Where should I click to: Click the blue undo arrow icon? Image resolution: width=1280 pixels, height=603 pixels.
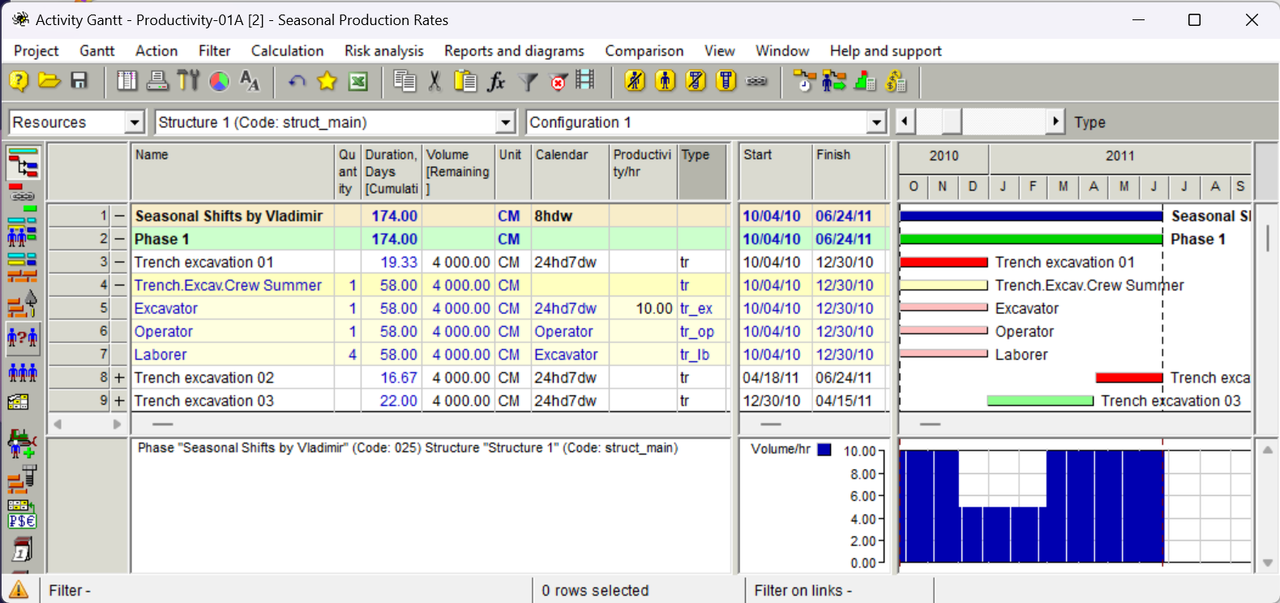tap(297, 82)
